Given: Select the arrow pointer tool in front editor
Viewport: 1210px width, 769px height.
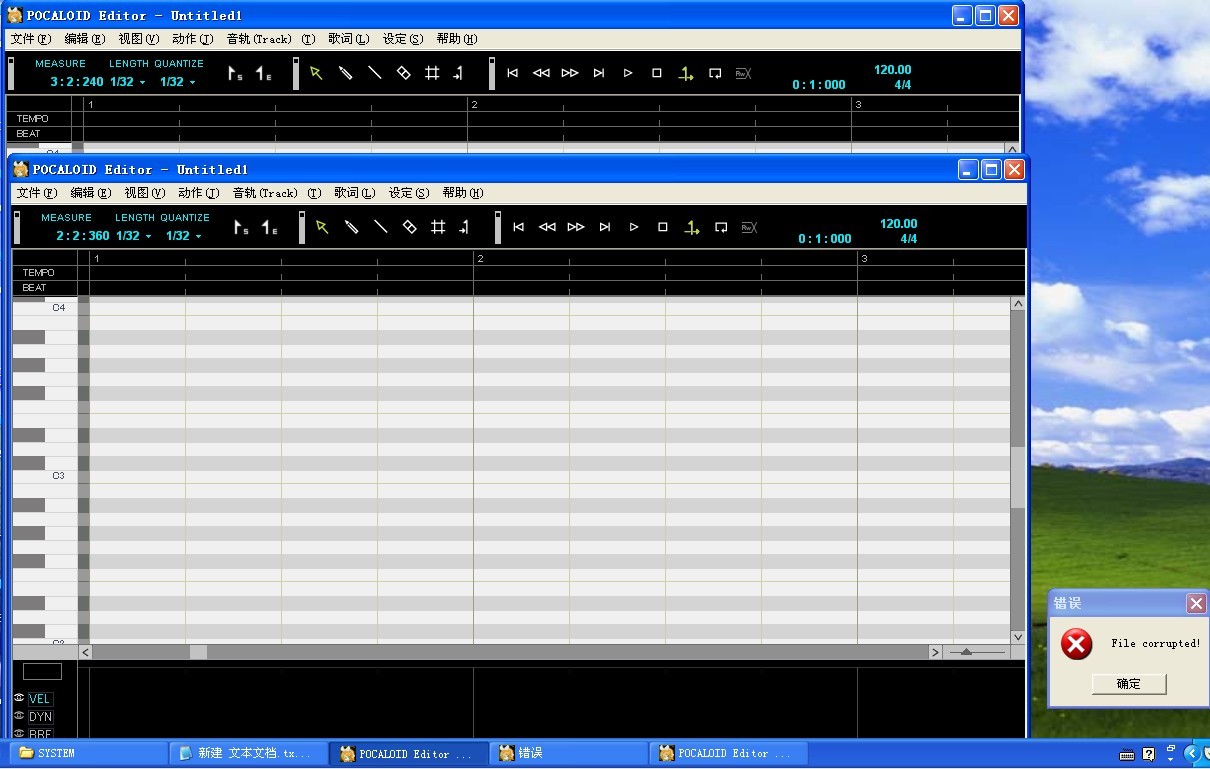Looking at the screenshot, I should pyautogui.click(x=322, y=227).
